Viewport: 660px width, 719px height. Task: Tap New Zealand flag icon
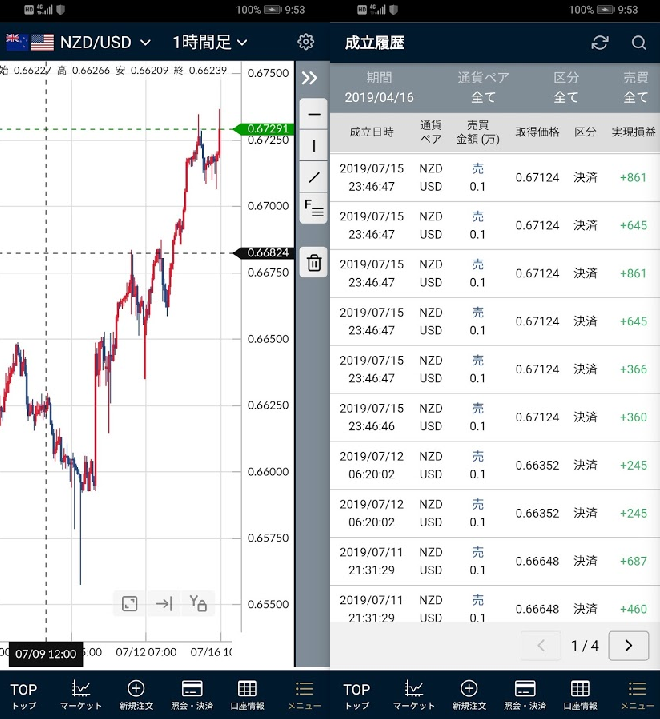pos(17,42)
